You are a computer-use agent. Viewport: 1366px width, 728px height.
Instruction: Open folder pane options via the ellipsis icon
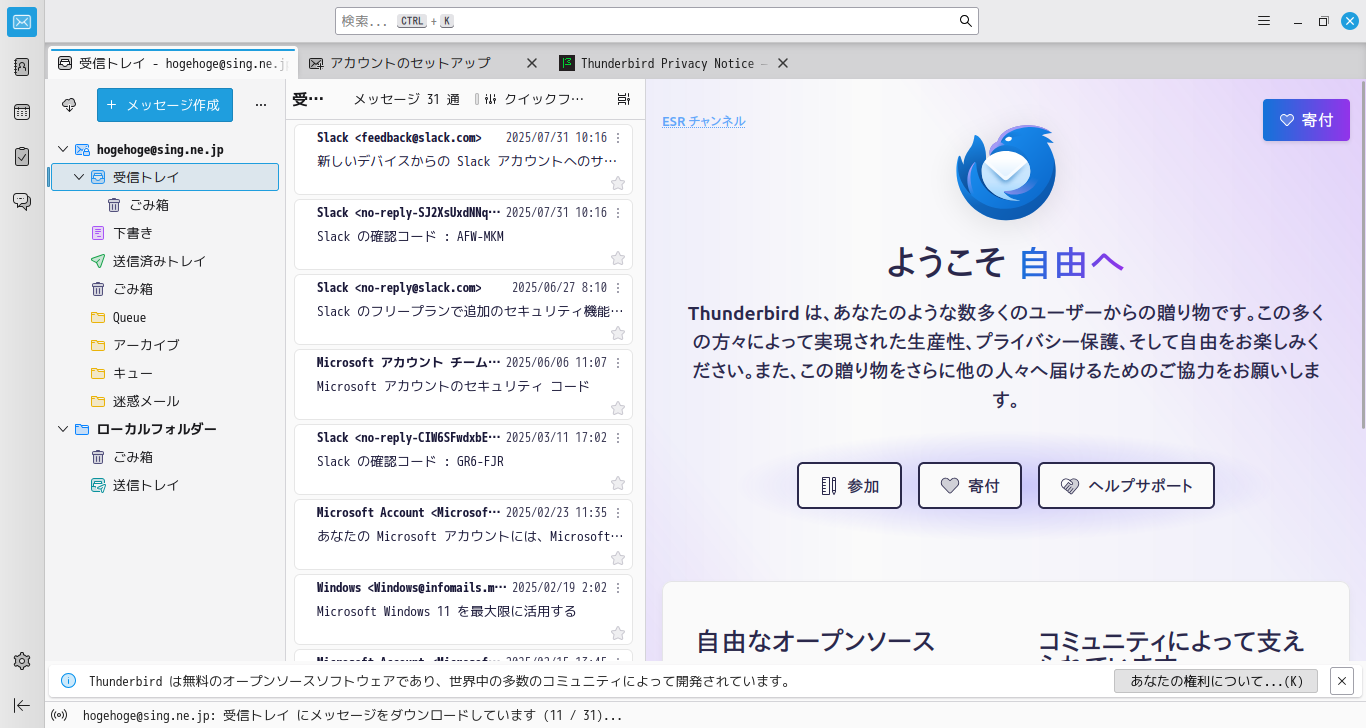tap(261, 104)
